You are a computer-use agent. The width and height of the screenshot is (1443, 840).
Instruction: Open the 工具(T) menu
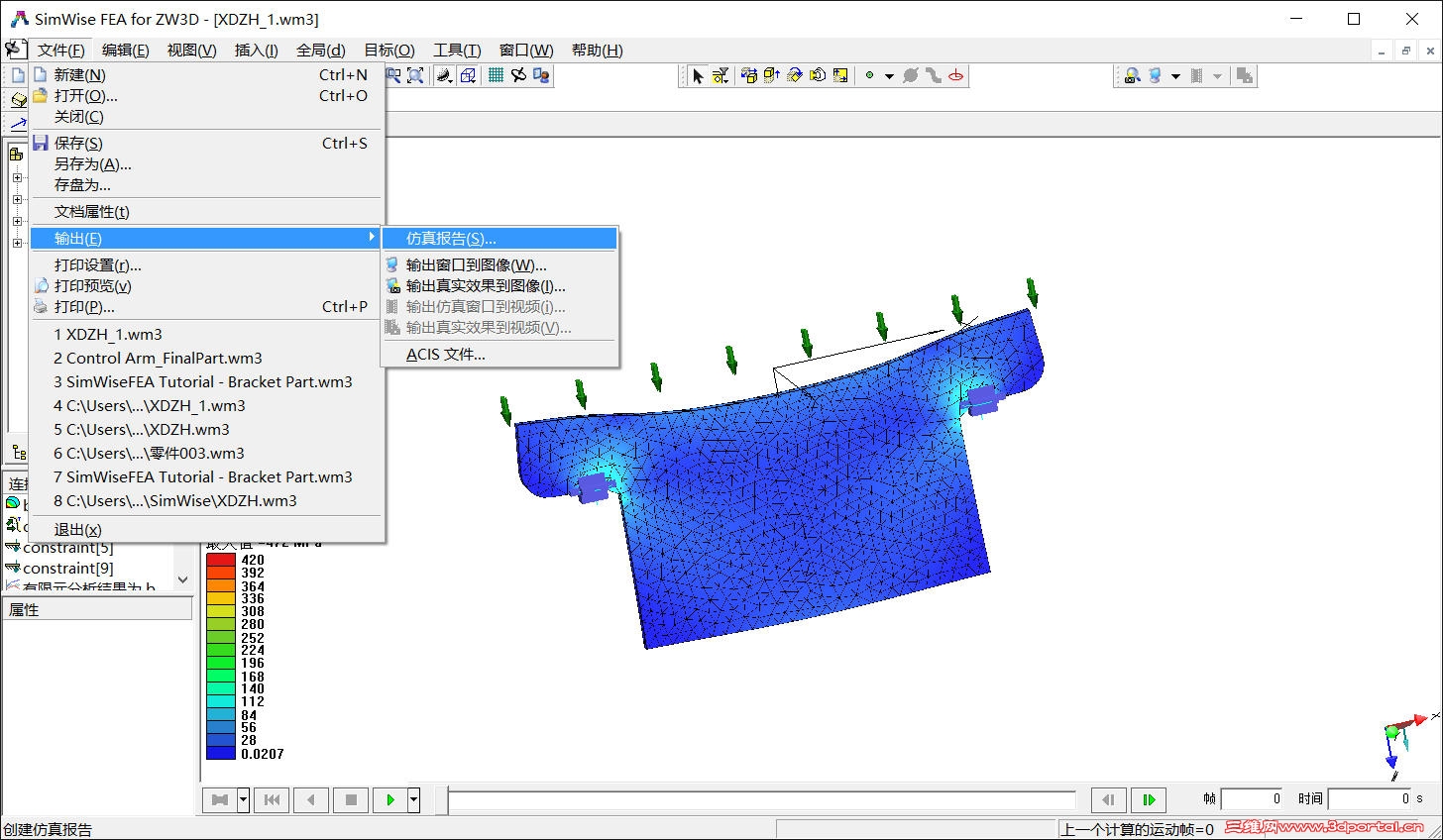(x=457, y=51)
